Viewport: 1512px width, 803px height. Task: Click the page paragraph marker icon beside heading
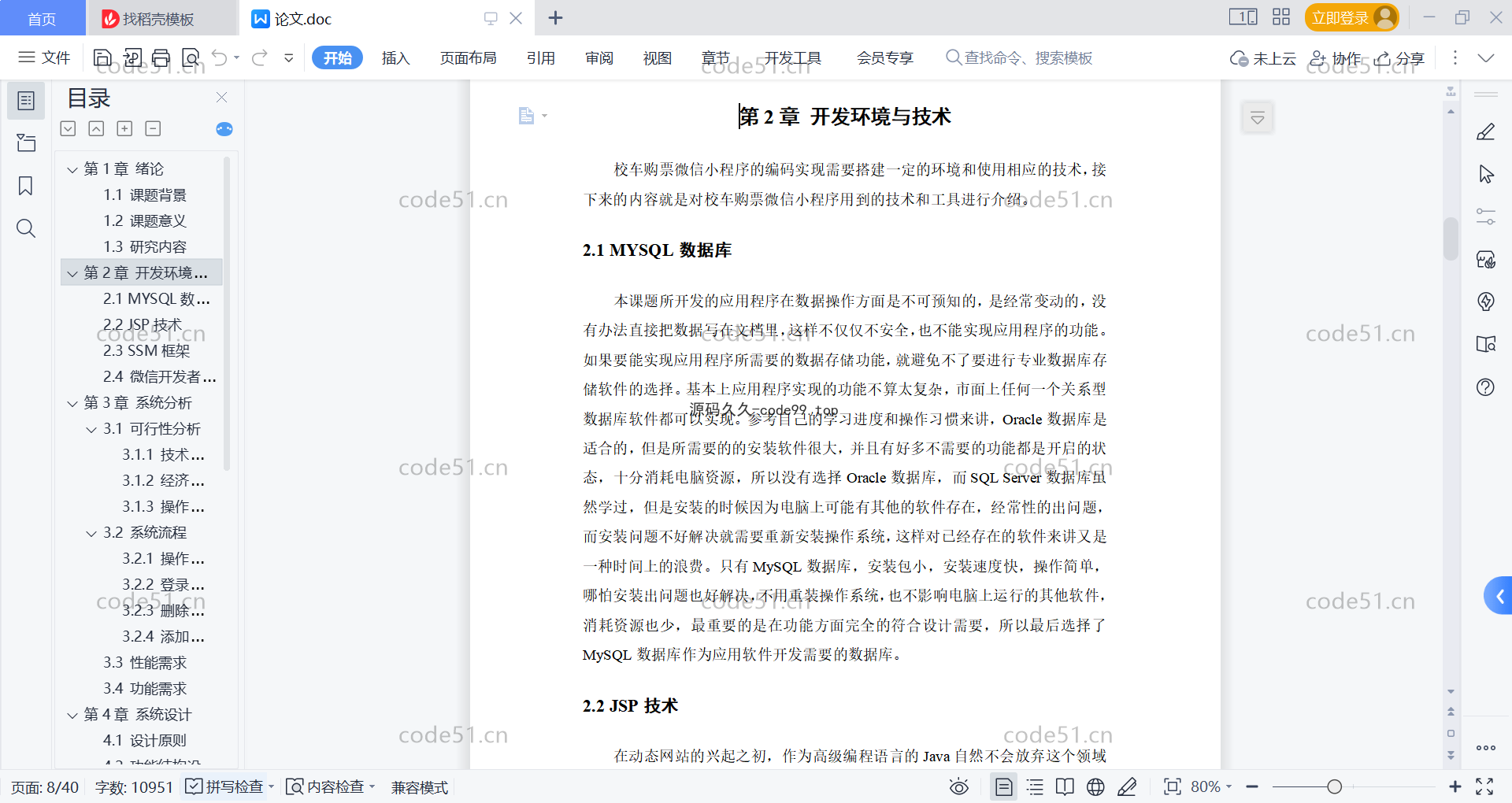coord(527,116)
